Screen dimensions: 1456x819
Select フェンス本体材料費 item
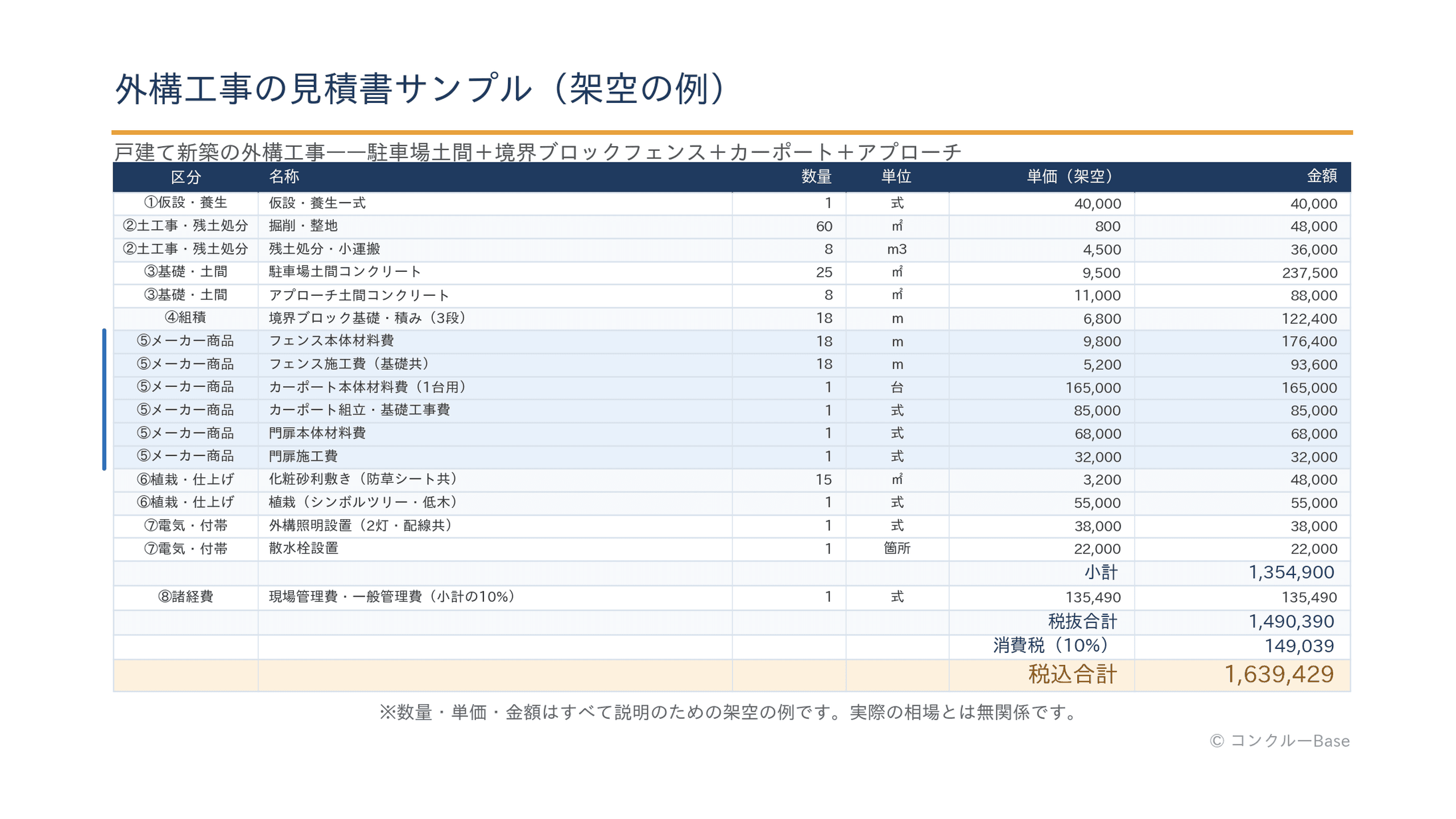point(330,341)
